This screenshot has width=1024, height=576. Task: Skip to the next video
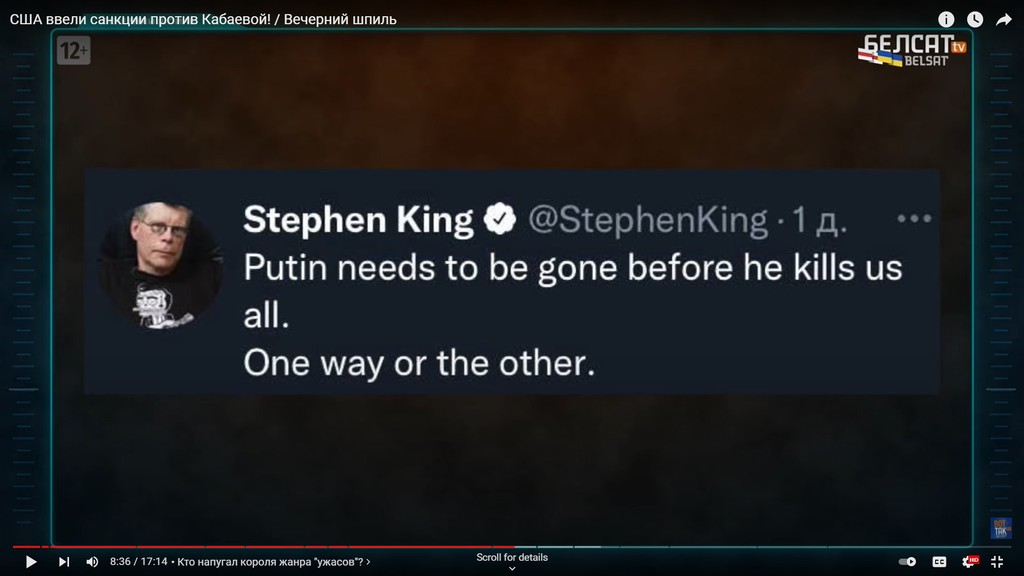pyautogui.click(x=63, y=562)
